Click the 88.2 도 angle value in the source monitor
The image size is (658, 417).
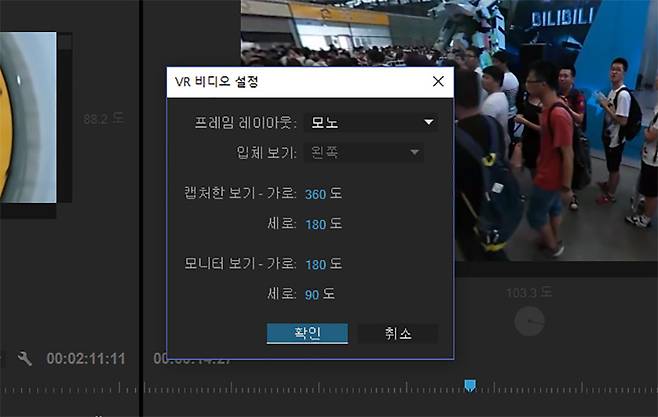click(x=103, y=119)
